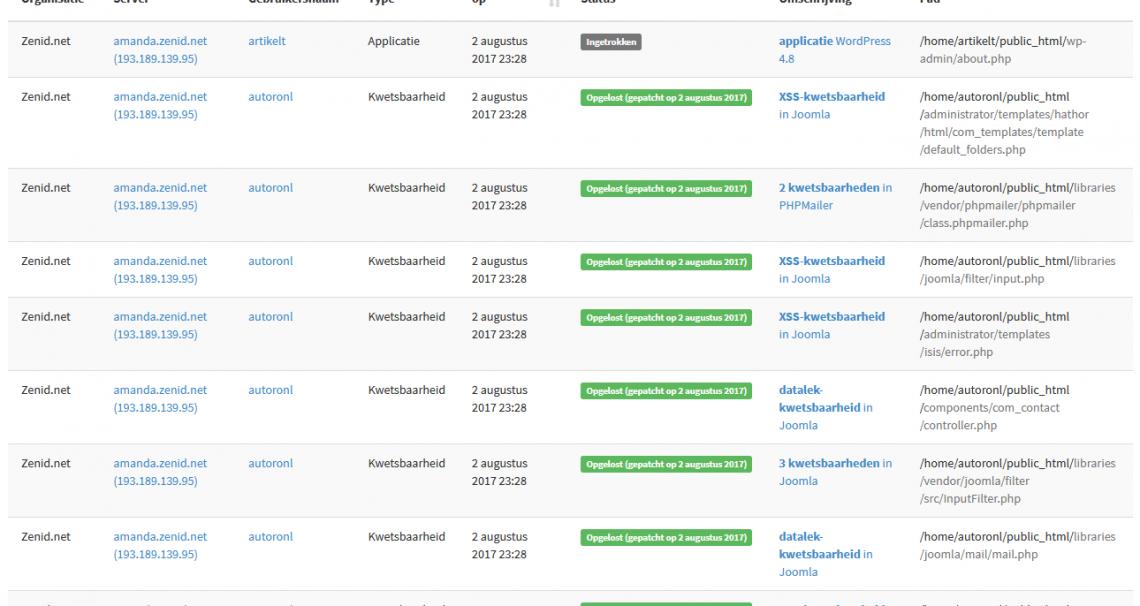This screenshot has width=1140, height=606.
Task: Click the green 'Opgelost' badge in the filter/input.php row
Action: point(666,262)
